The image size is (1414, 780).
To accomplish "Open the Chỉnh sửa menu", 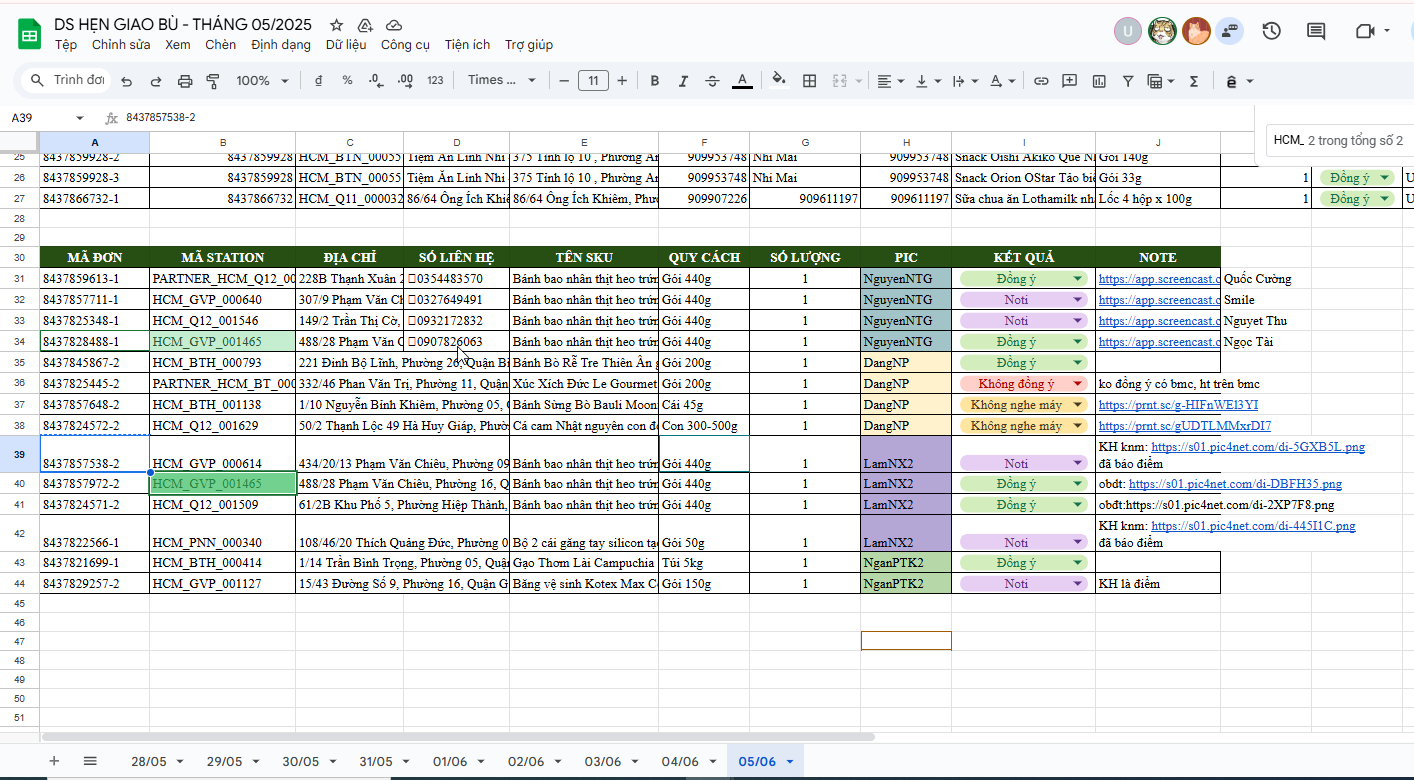I will (121, 45).
